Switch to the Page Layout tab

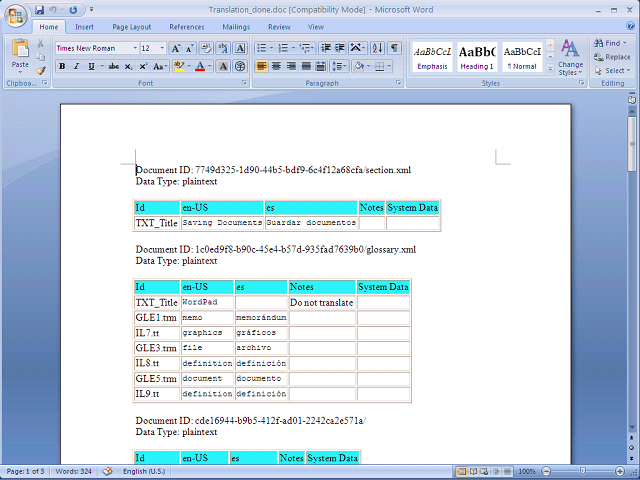point(131,27)
